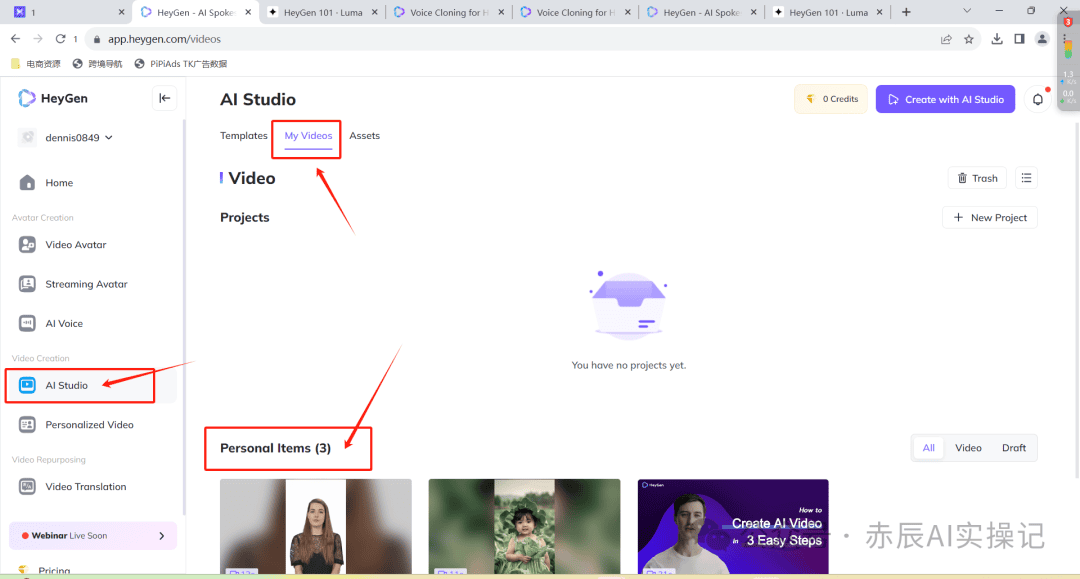Open the Trash folder
The height and width of the screenshot is (579, 1080).
click(976, 178)
